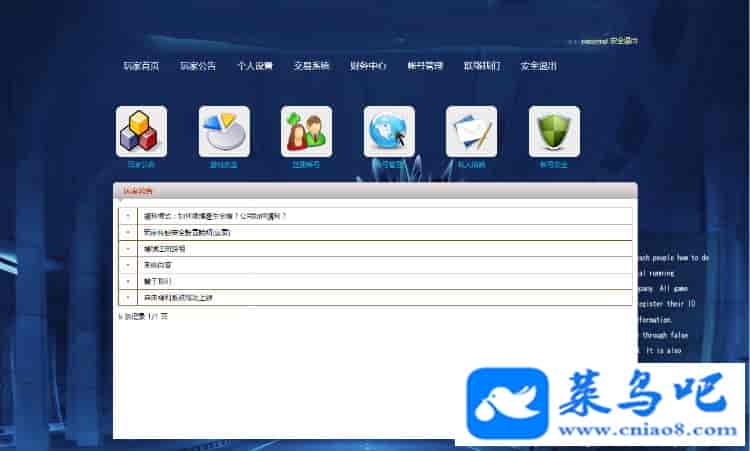
Task: Open the 财务中心 menu item
Action: pyautogui.click(x=368, y=66)
